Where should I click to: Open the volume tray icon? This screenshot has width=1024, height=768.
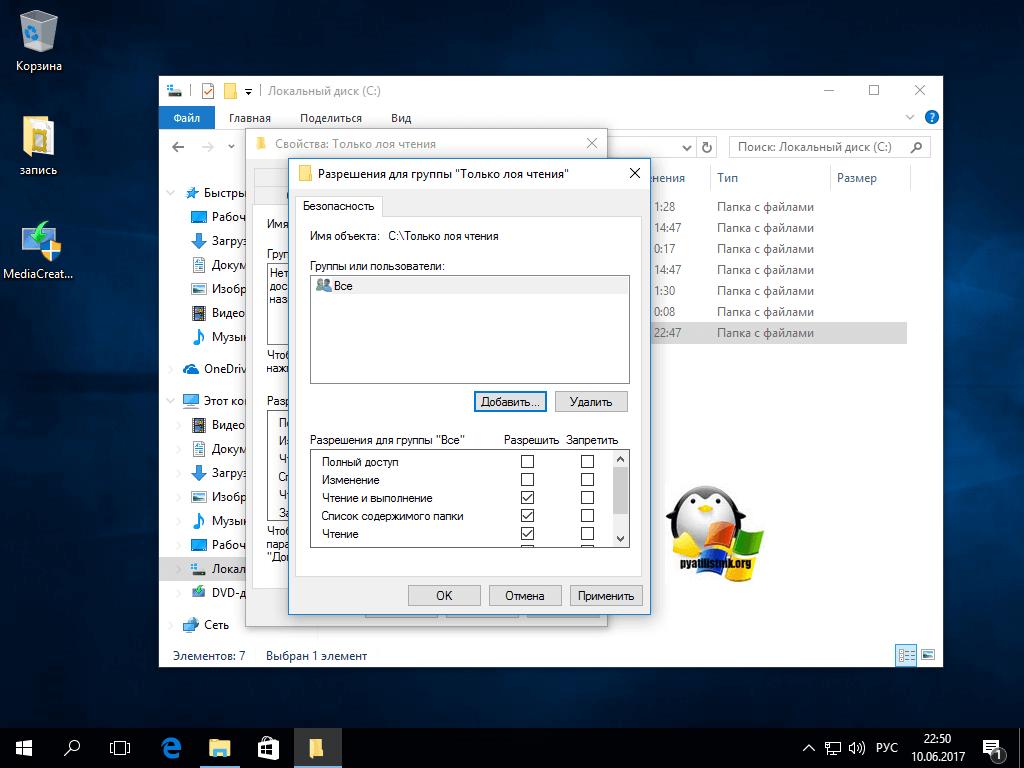[x=856, y=748]
